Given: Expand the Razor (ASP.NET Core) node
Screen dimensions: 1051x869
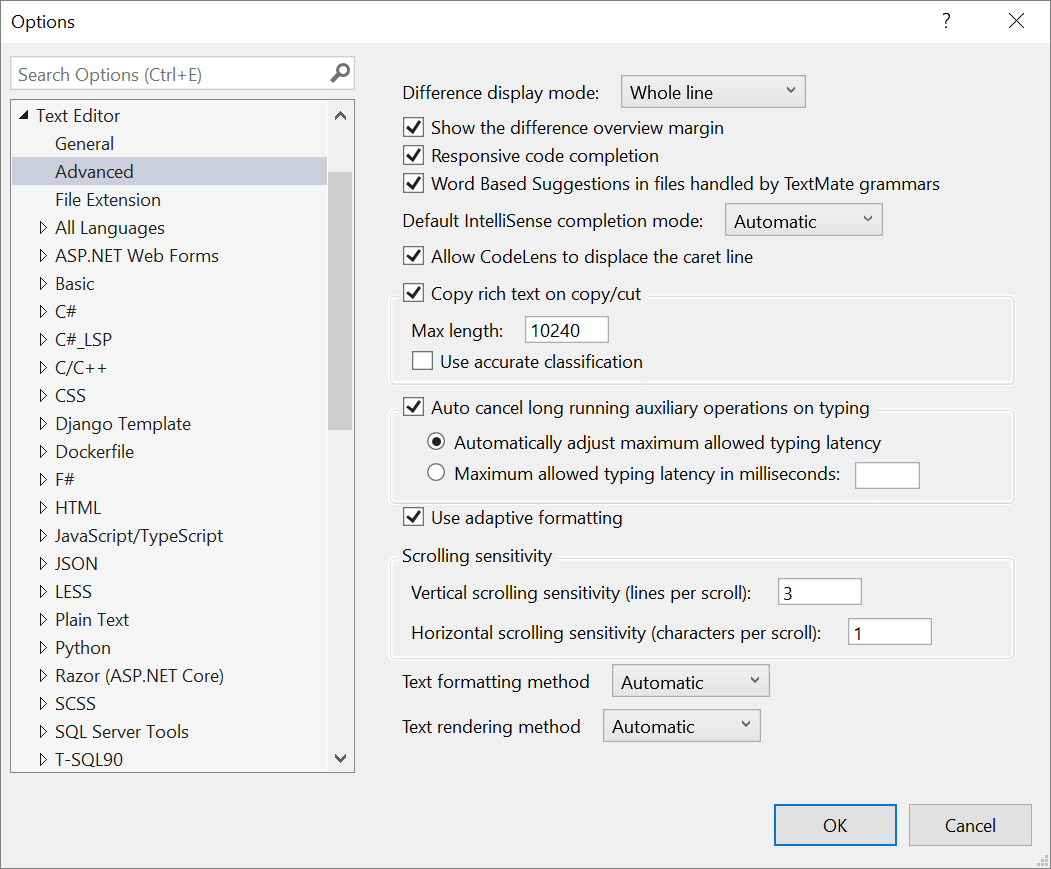Looking at the screenshot, I should tap(43, 676).
